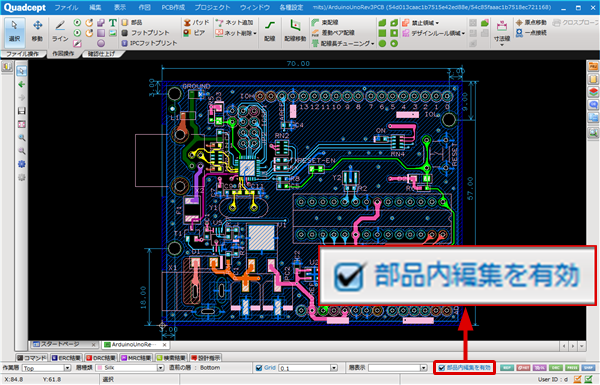Open the PCB作成 menu
The width and height of the screenshot is (600, 385).
(173, 7)
